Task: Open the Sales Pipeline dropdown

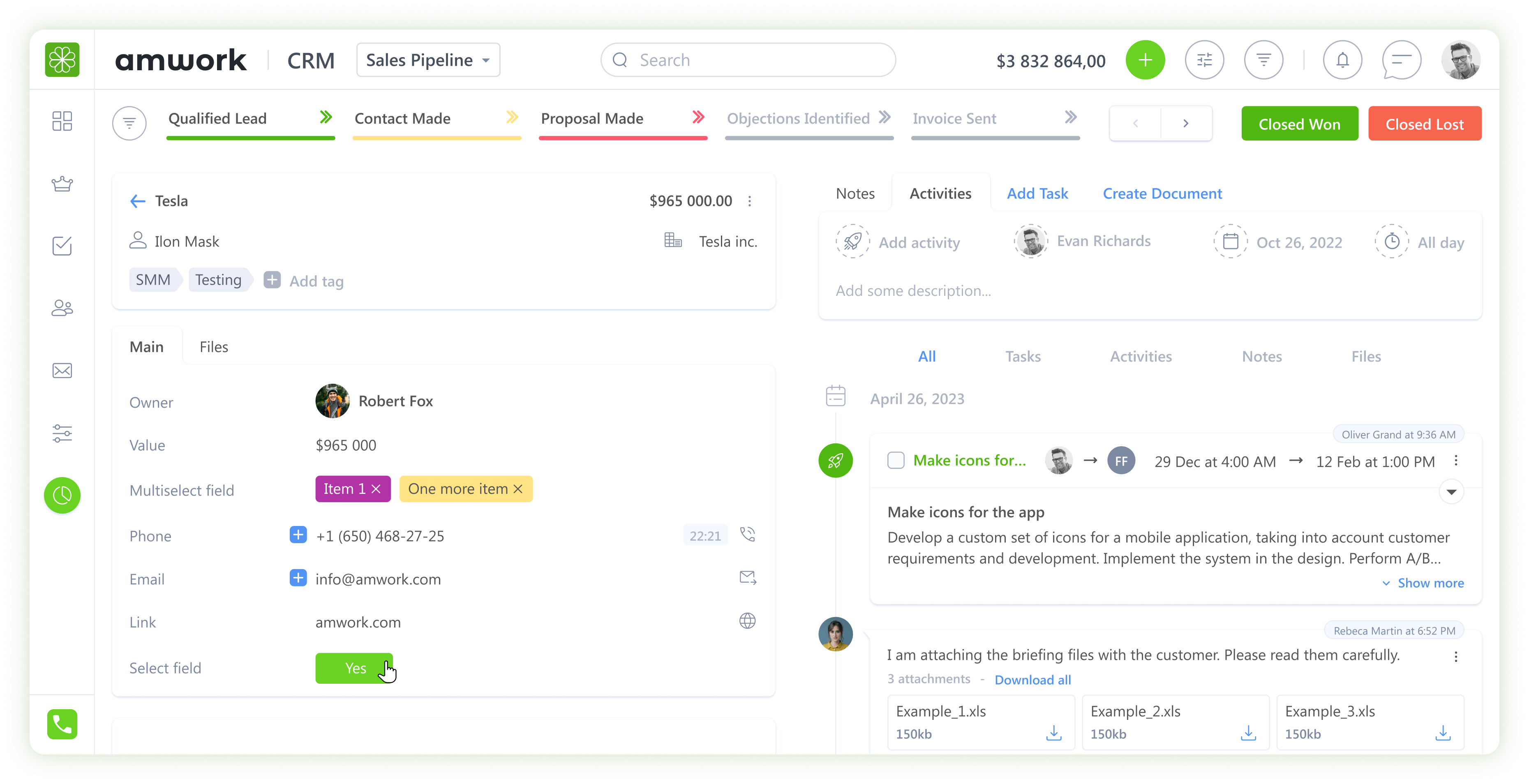Action: [428, 60]
